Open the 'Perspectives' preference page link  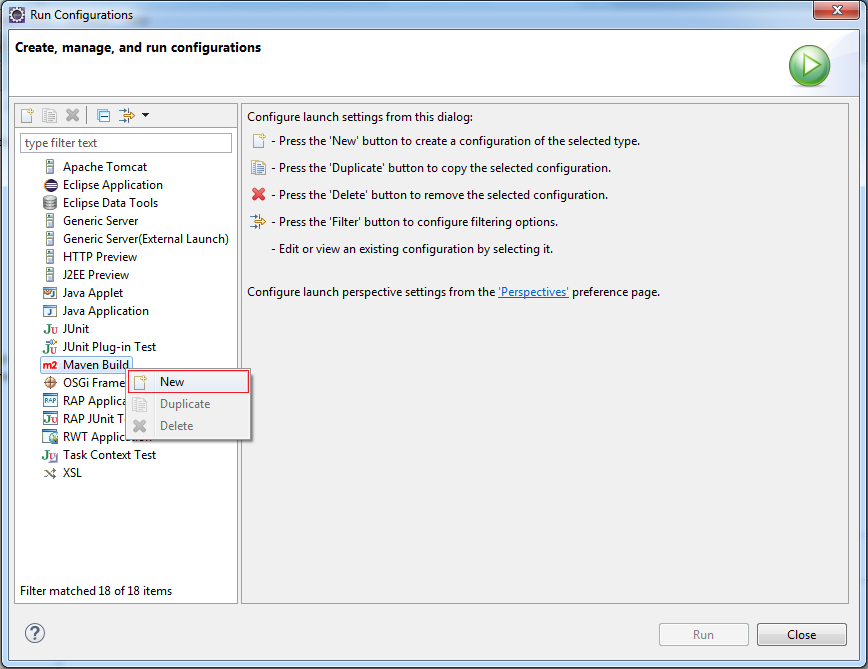click(x=533, y=292)
